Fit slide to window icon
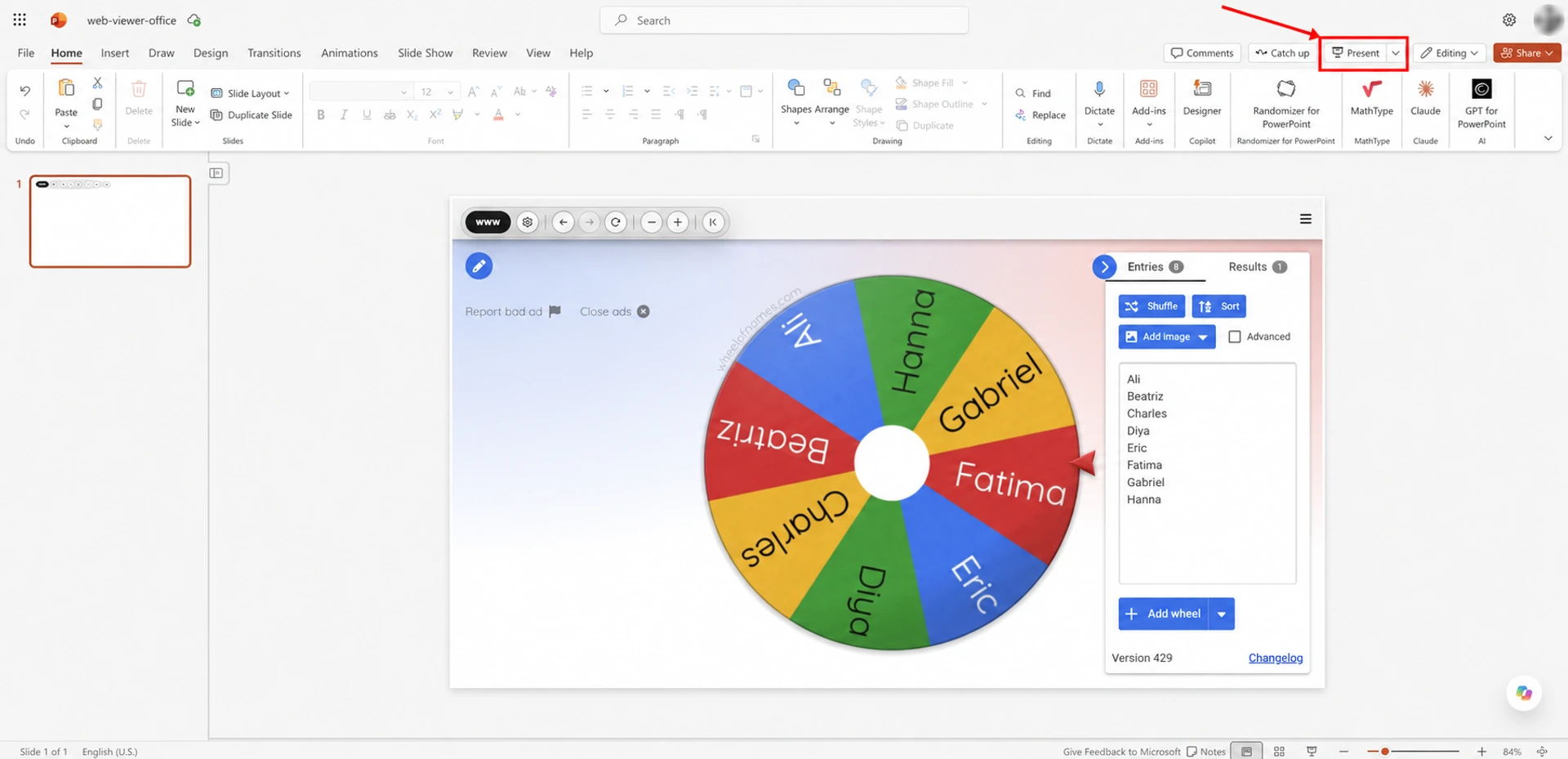This screenshot has width=1568, height=759. [x=1542, y=752]
